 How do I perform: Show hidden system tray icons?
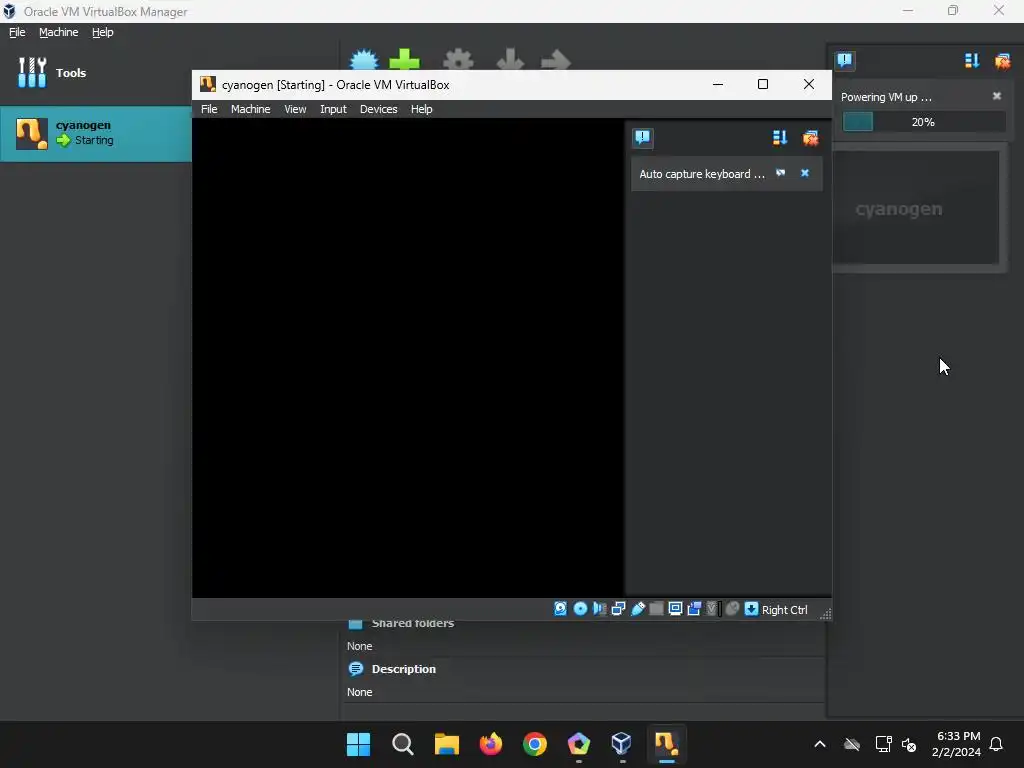820,744
